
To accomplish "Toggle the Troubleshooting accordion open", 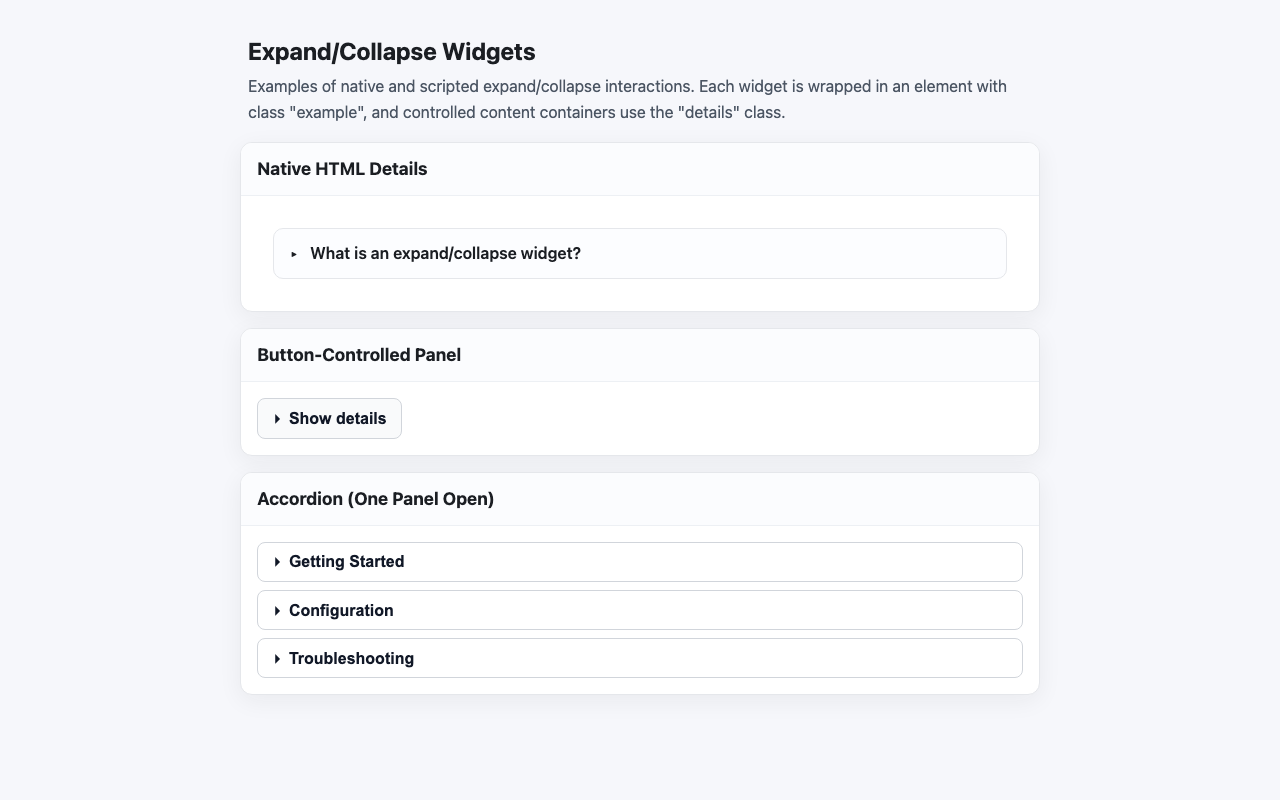I will click(x=351, y=658).
